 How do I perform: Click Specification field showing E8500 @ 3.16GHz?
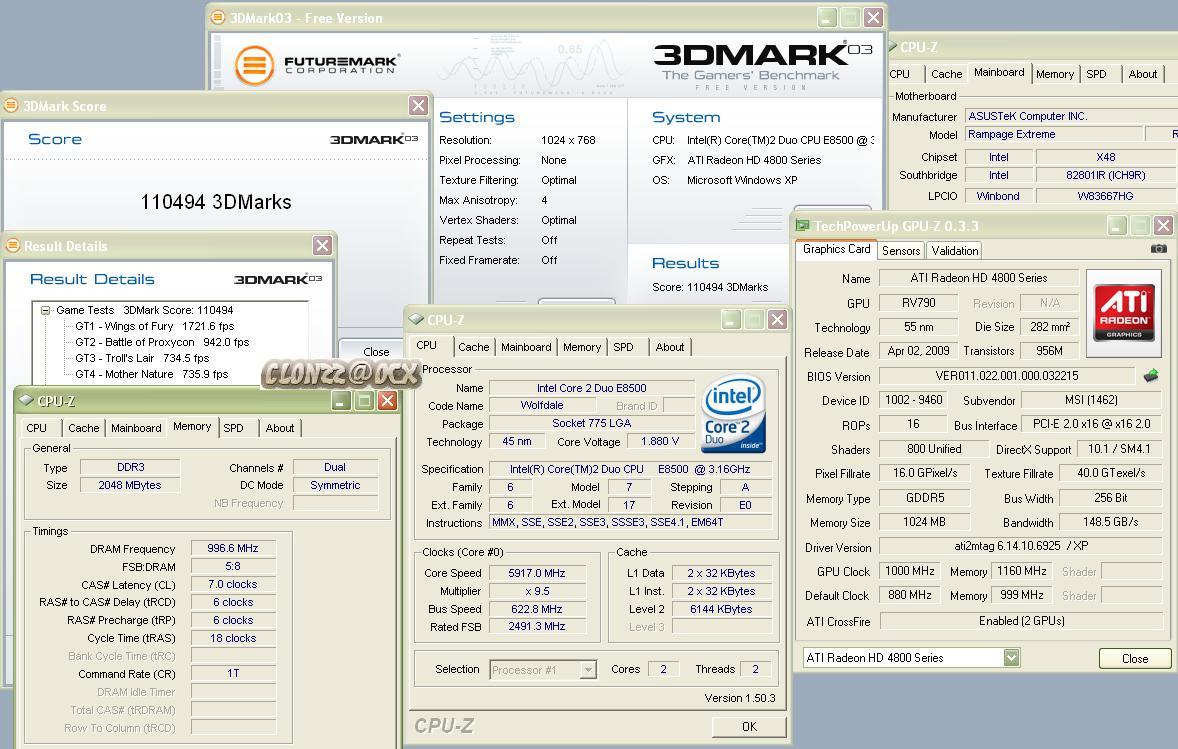pyautogui.click(x=630, y=470)
